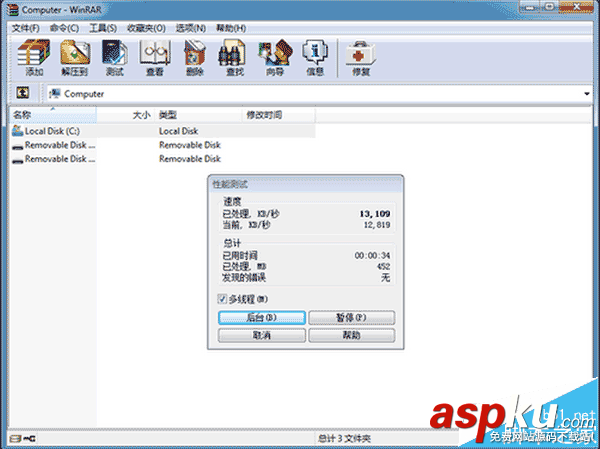Click the Delete (删除) toolbar icon

click(195, 57)
